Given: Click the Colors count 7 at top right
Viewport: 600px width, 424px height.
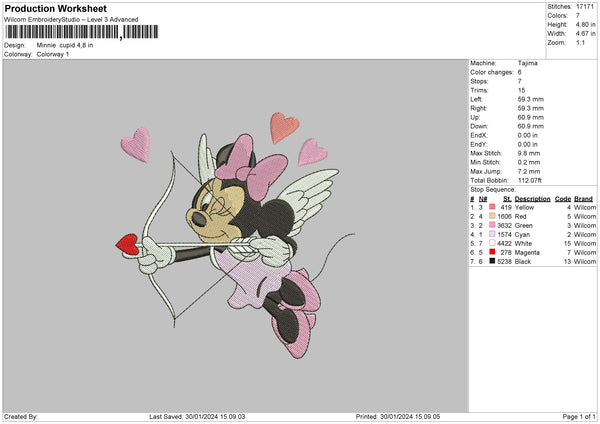Looking at the screenshot, I should 578,16.
